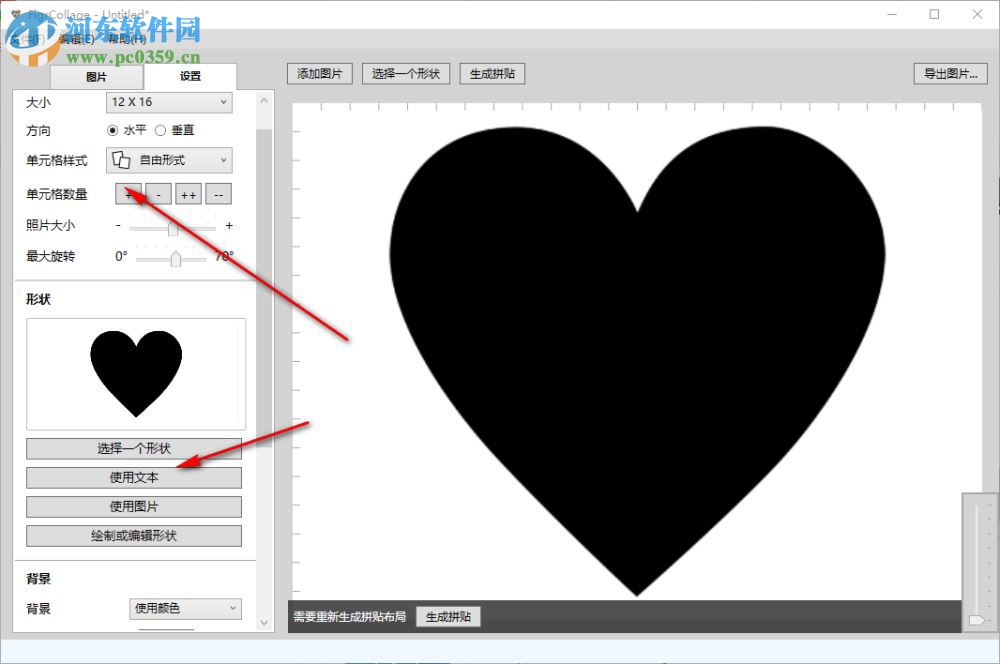
Task: Click the - cell count button
Action: (158, 193)
